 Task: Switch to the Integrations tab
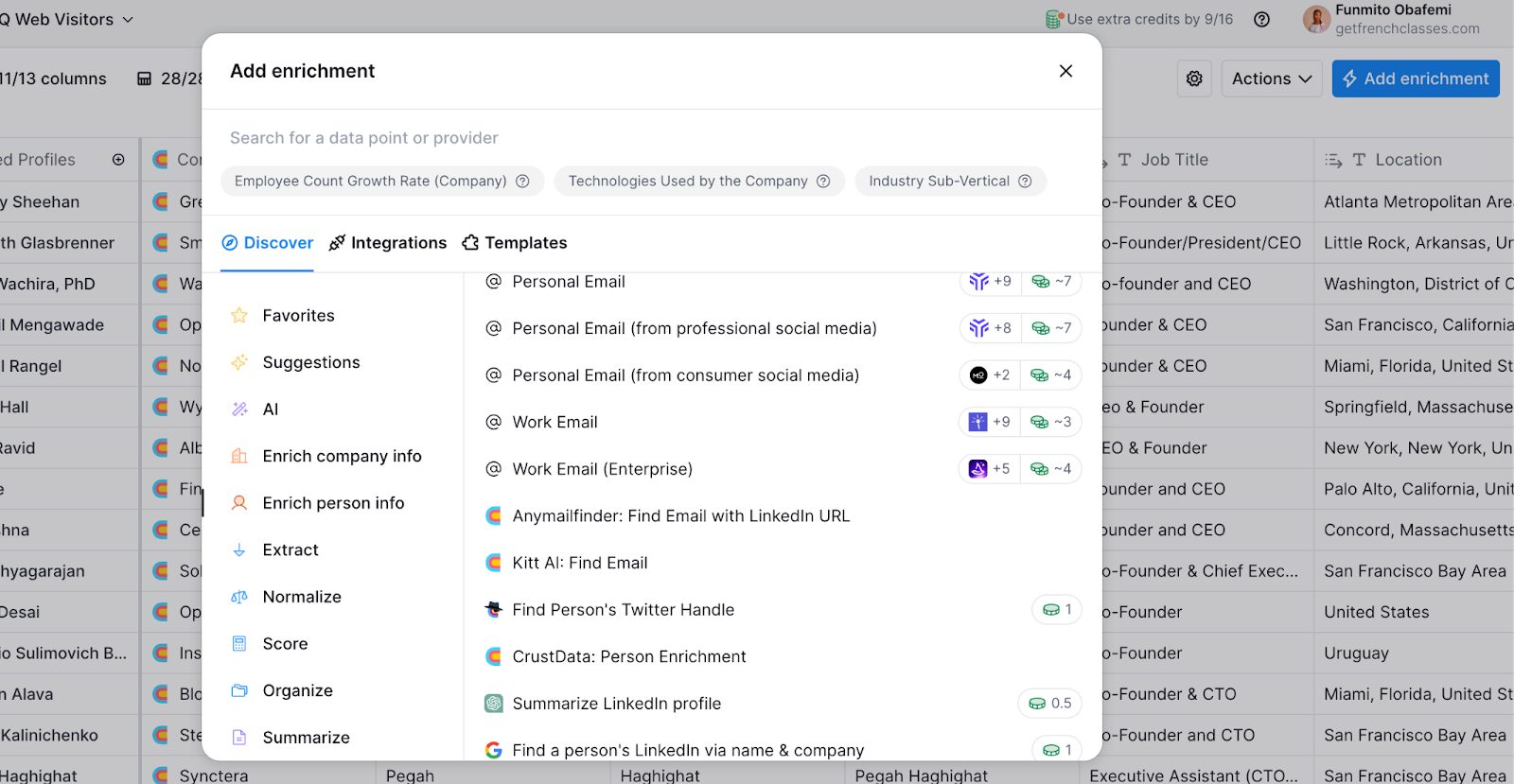pyautogui.click(x=388, y=243)
